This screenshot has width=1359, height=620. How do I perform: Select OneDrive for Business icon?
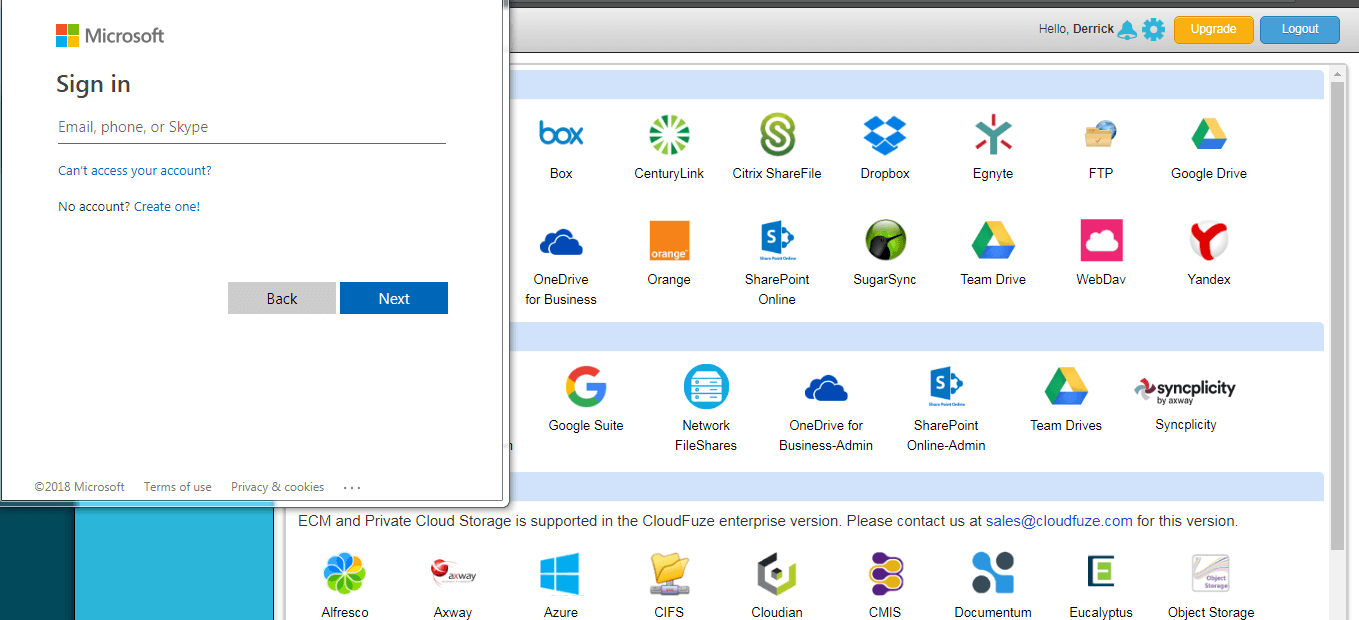[561, 242]
